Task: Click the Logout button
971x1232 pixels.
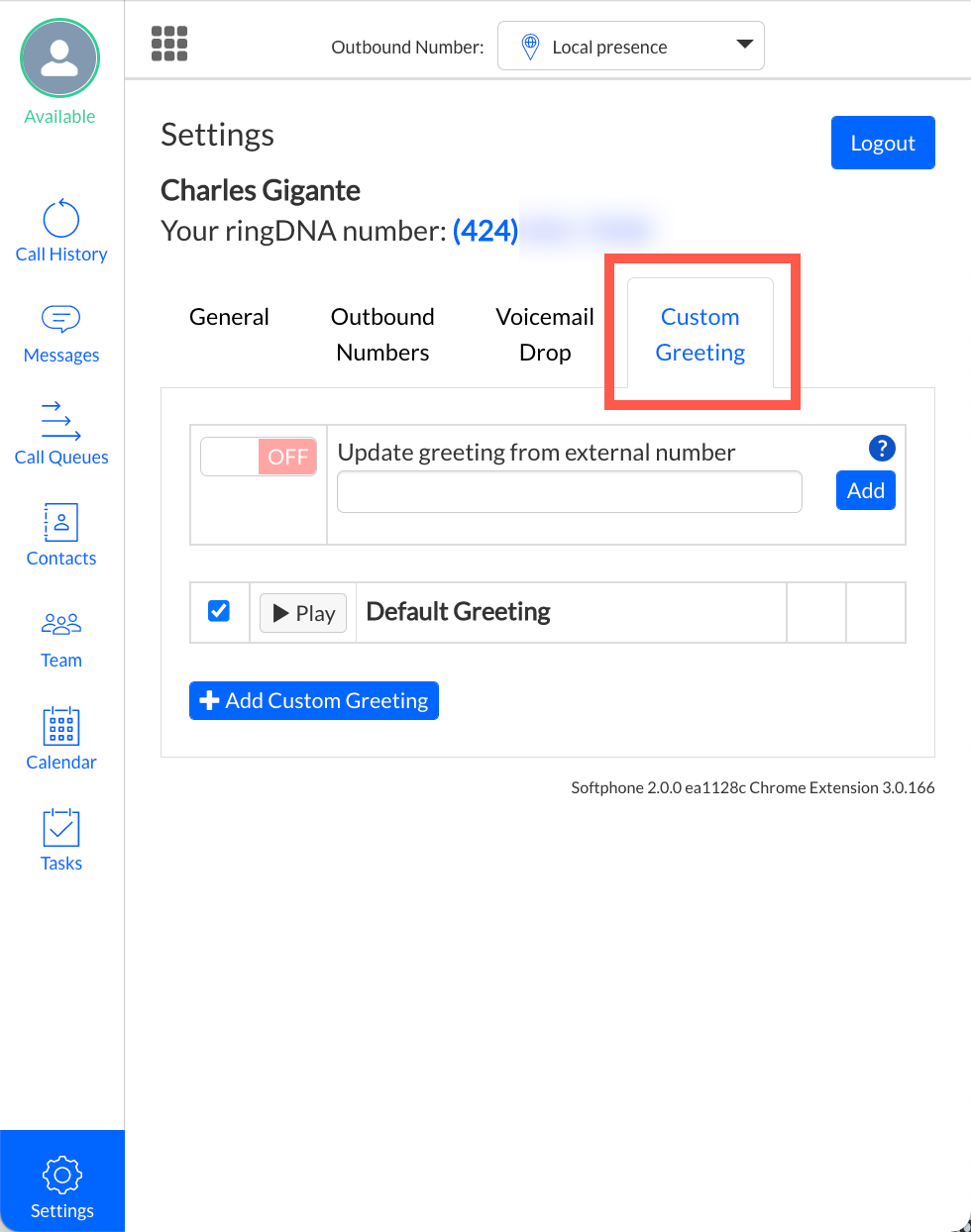Action: click(x=882, y=143)
